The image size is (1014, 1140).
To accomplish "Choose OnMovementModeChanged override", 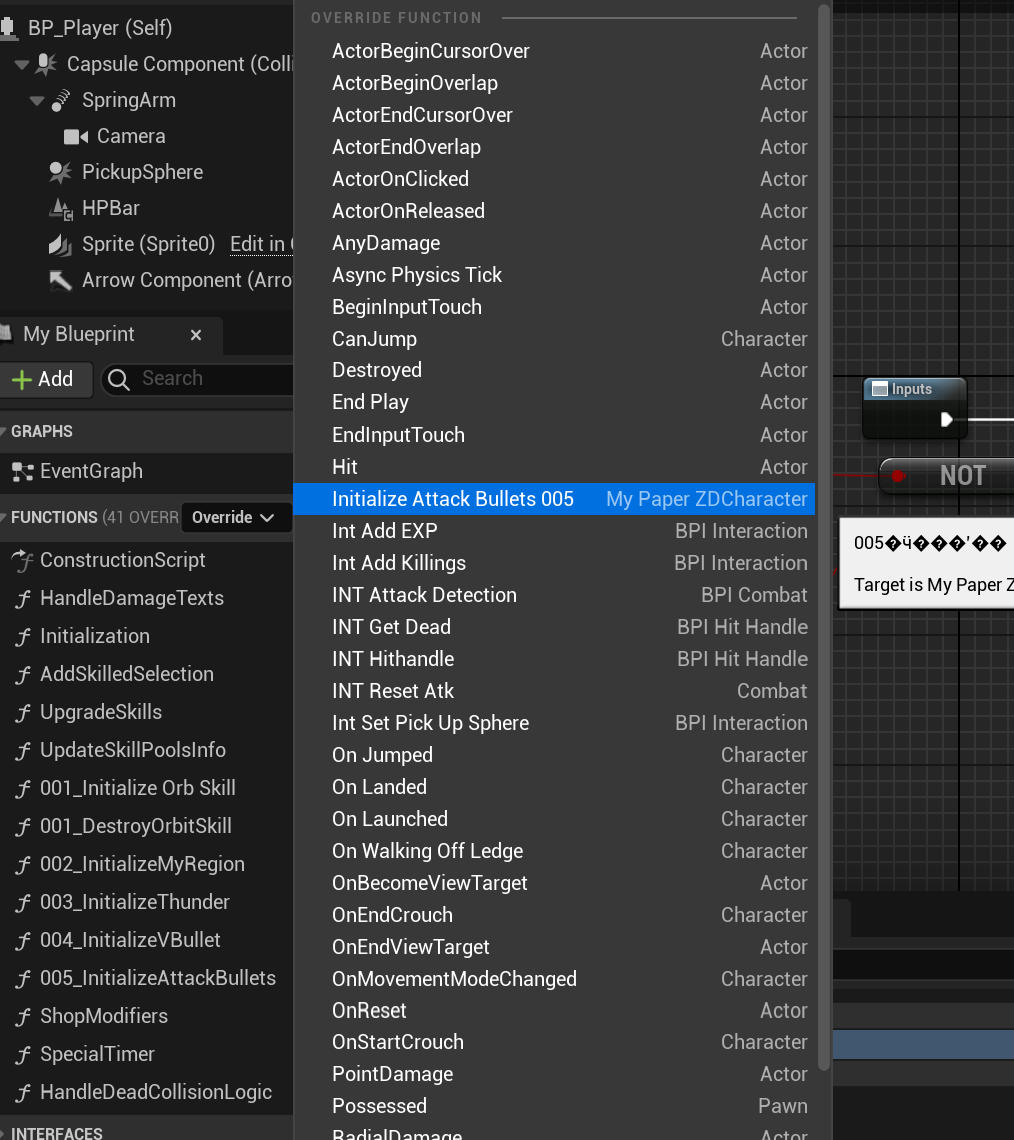I will point(554,979).
